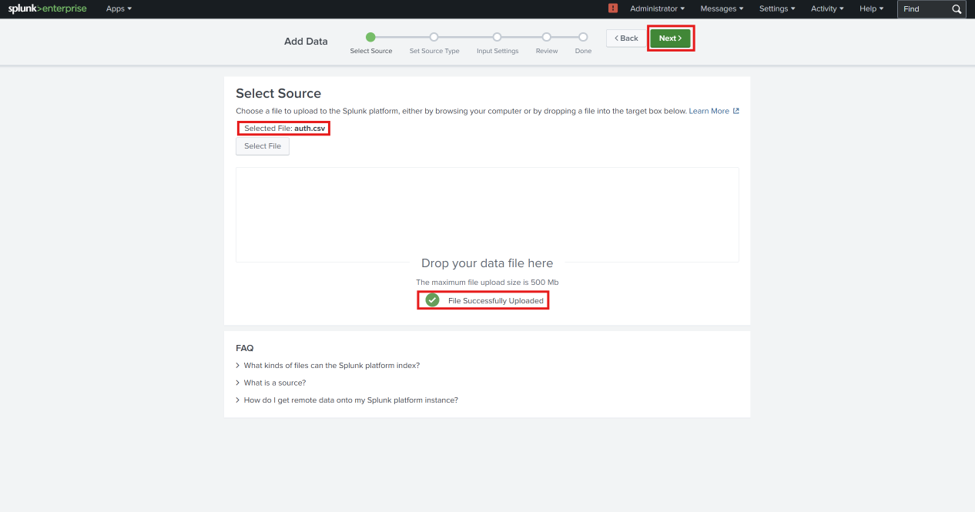
Task: Open the Apps dropdown menu
Action: [x=118, y=9]
